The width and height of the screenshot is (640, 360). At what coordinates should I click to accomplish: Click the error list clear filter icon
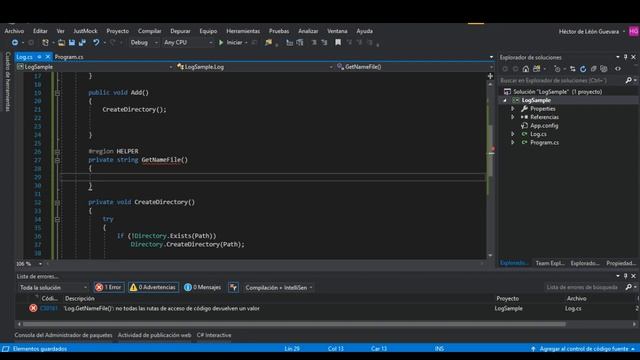pos(233,287)
